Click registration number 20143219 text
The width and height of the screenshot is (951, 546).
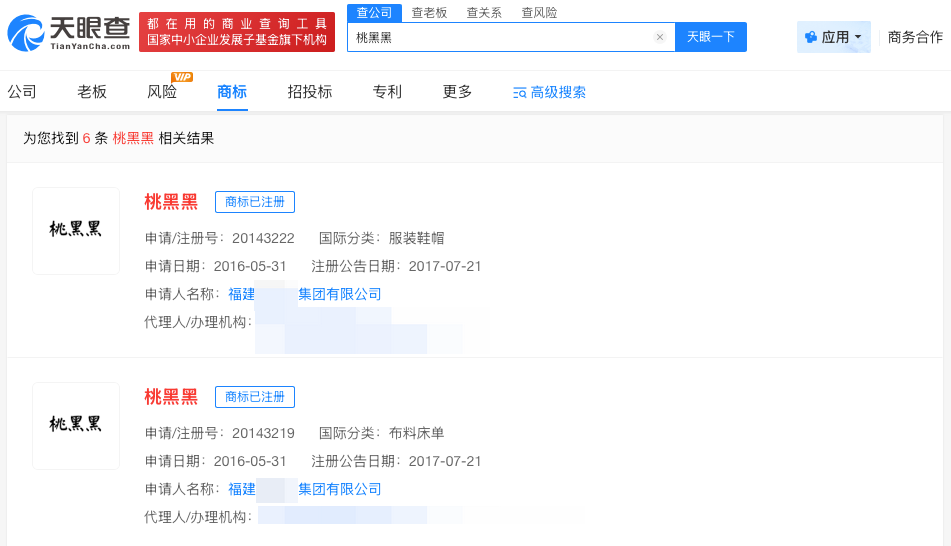(x=263, y=433)
